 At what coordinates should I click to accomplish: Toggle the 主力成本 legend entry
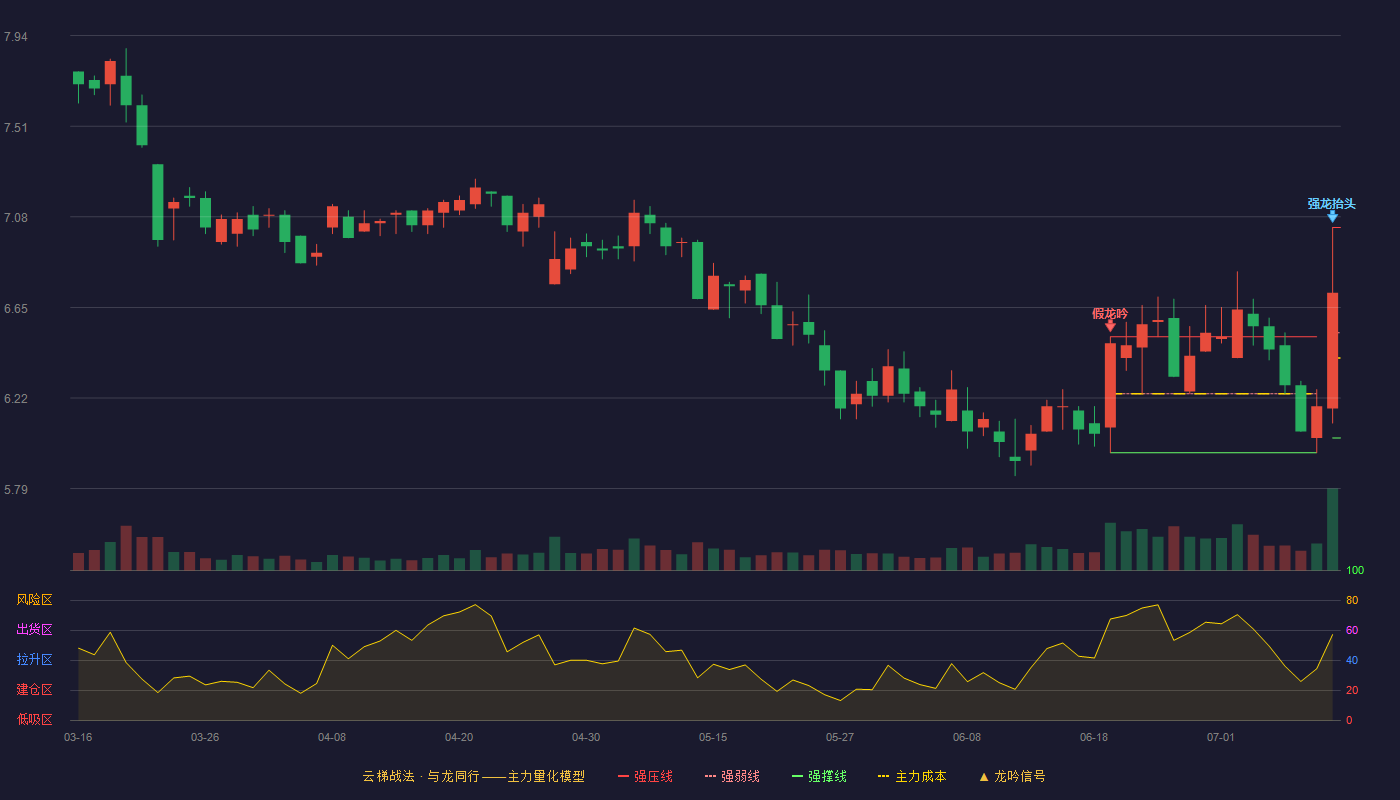(912, 776)
